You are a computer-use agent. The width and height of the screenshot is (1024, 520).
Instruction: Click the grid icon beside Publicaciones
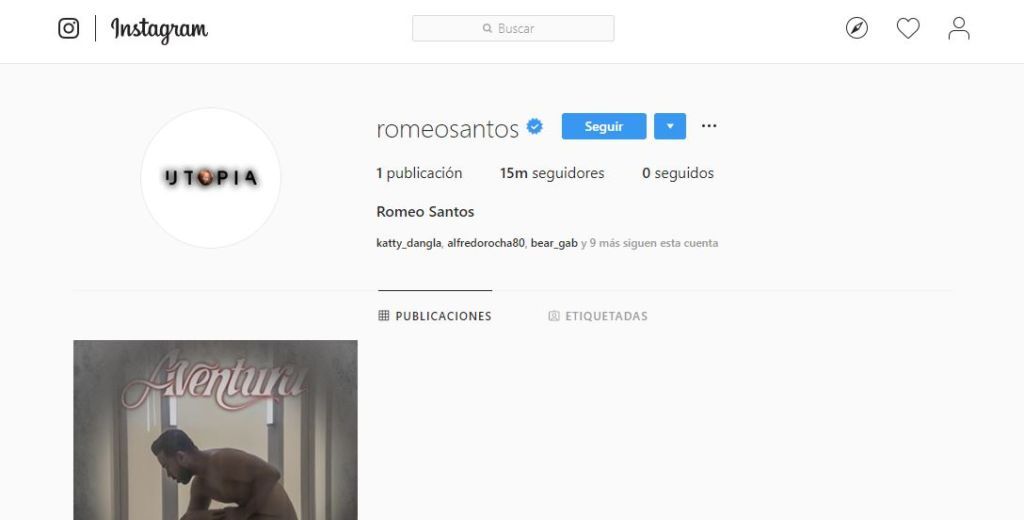(383, 316)
